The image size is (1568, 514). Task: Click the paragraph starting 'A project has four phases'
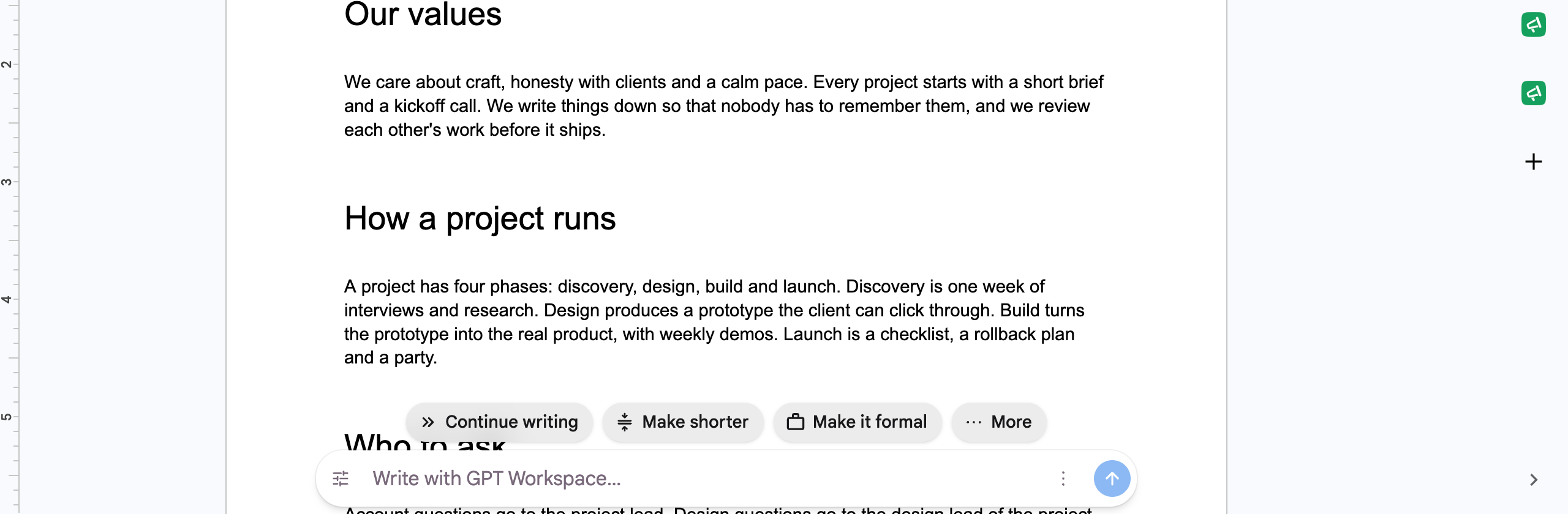714,322
